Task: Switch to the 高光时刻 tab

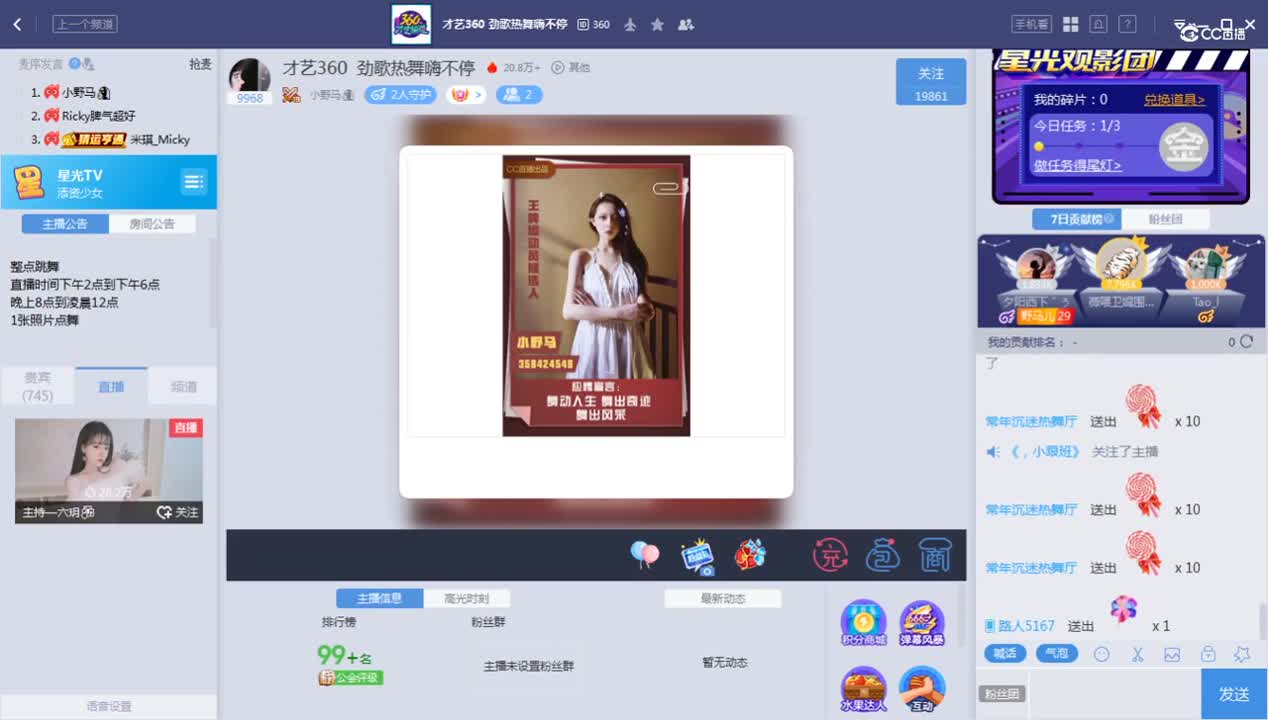Action: pyautogui.click(x=466, y=599)
